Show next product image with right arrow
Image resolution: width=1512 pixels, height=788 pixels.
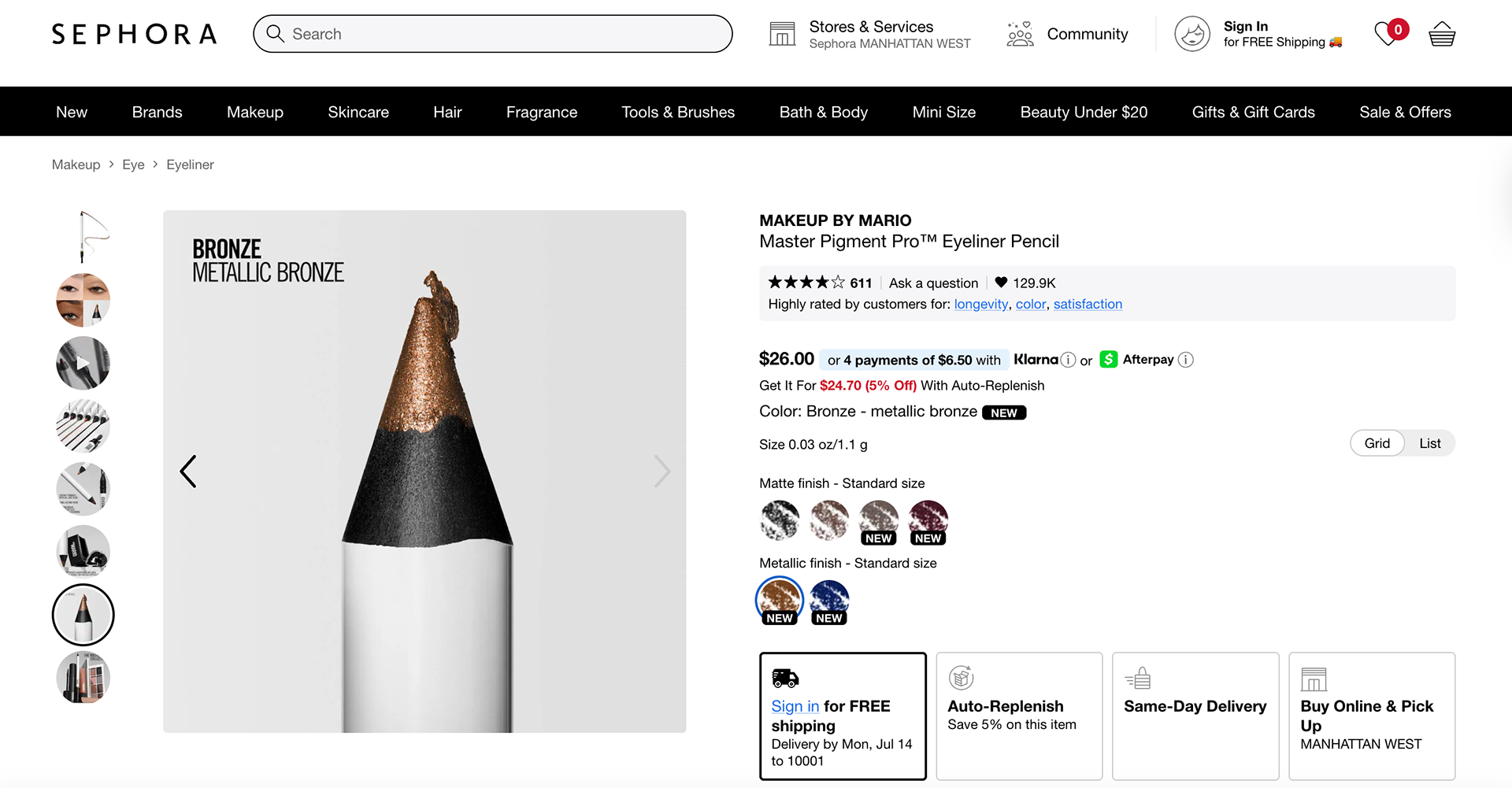[662, 472]
